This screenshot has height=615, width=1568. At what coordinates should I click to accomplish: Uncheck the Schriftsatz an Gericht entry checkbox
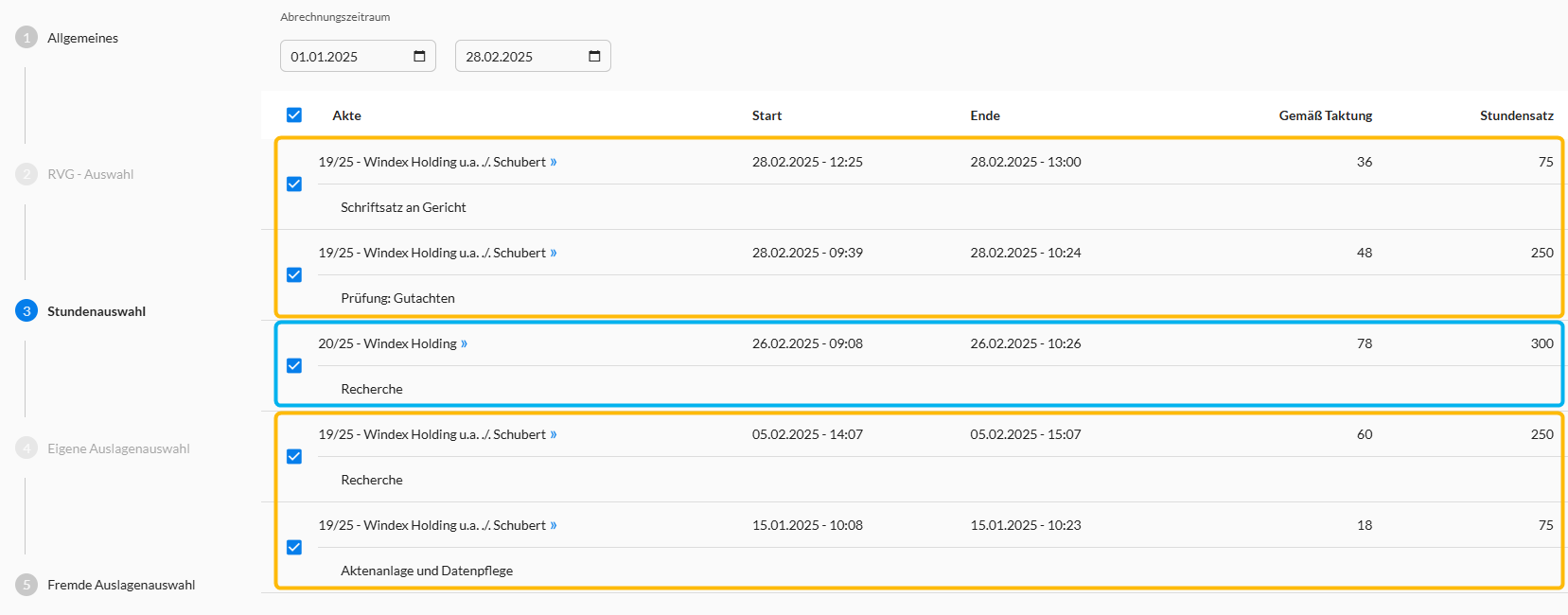click(x=294, y=184)
